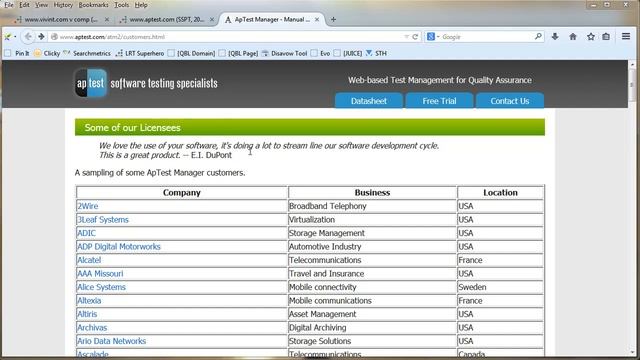The height and width of the screenshot is (360, 640).
Task: Open the 2Wire company link
Action: [88, 206]
